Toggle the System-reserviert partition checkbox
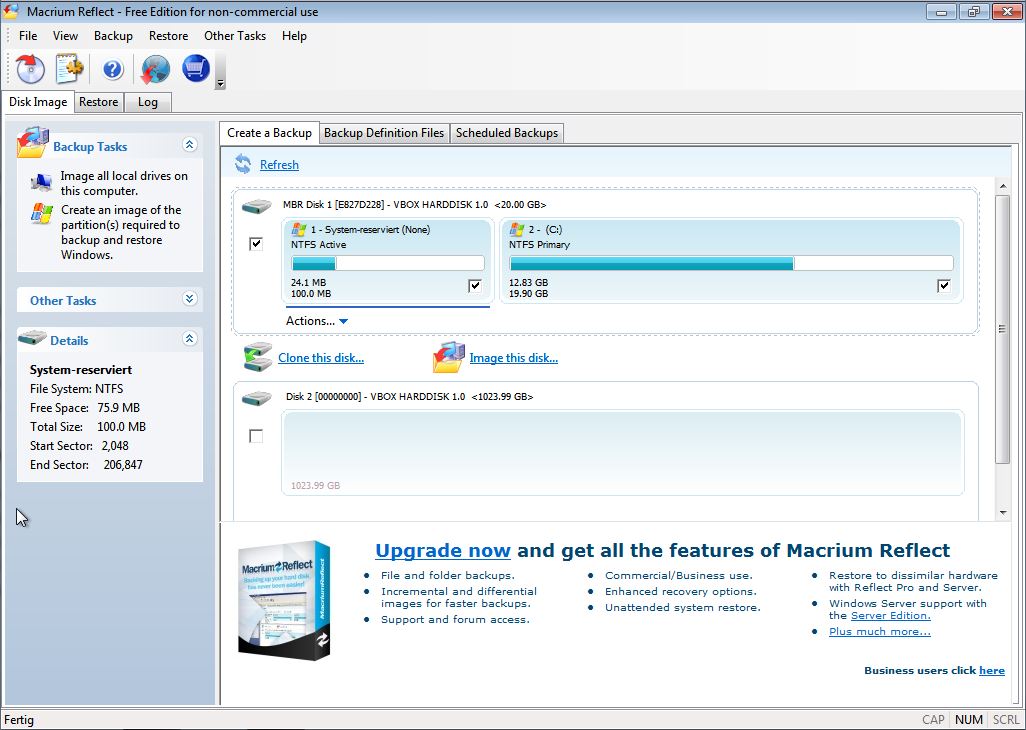Image resolution: width=1026 pixels, height=730 pixels. [x=474, y=286]
